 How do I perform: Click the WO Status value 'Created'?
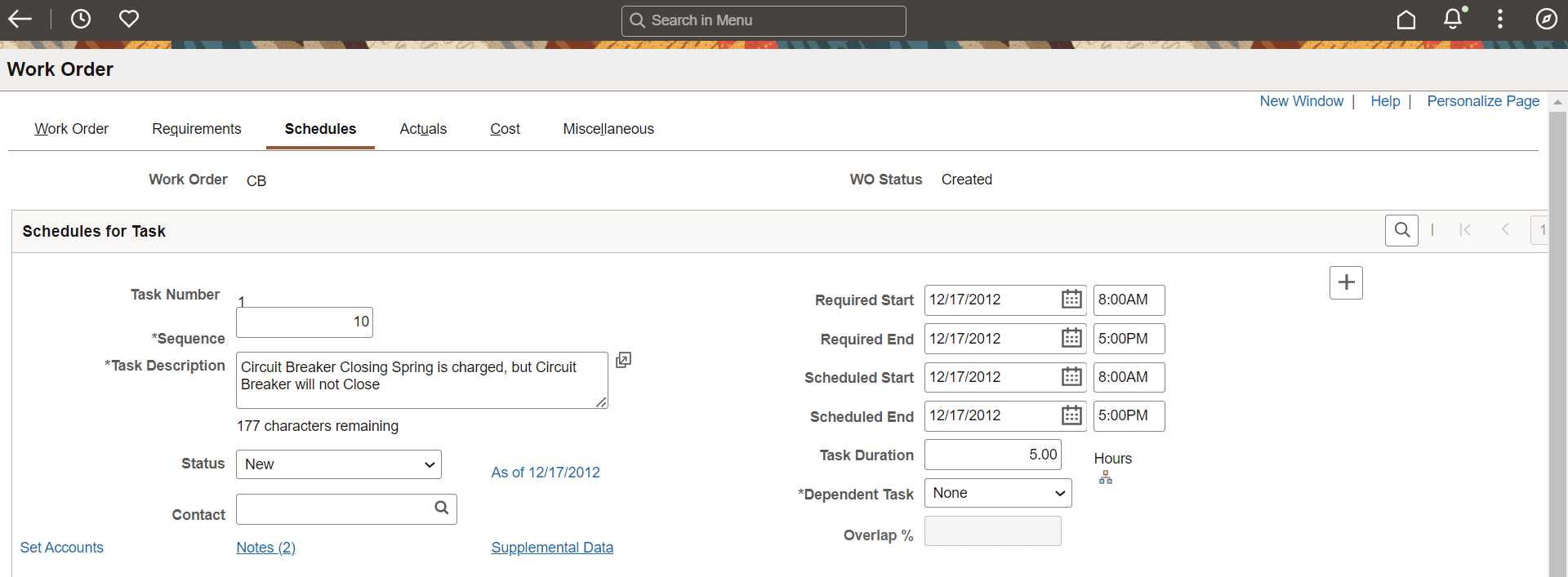(967, 180)
